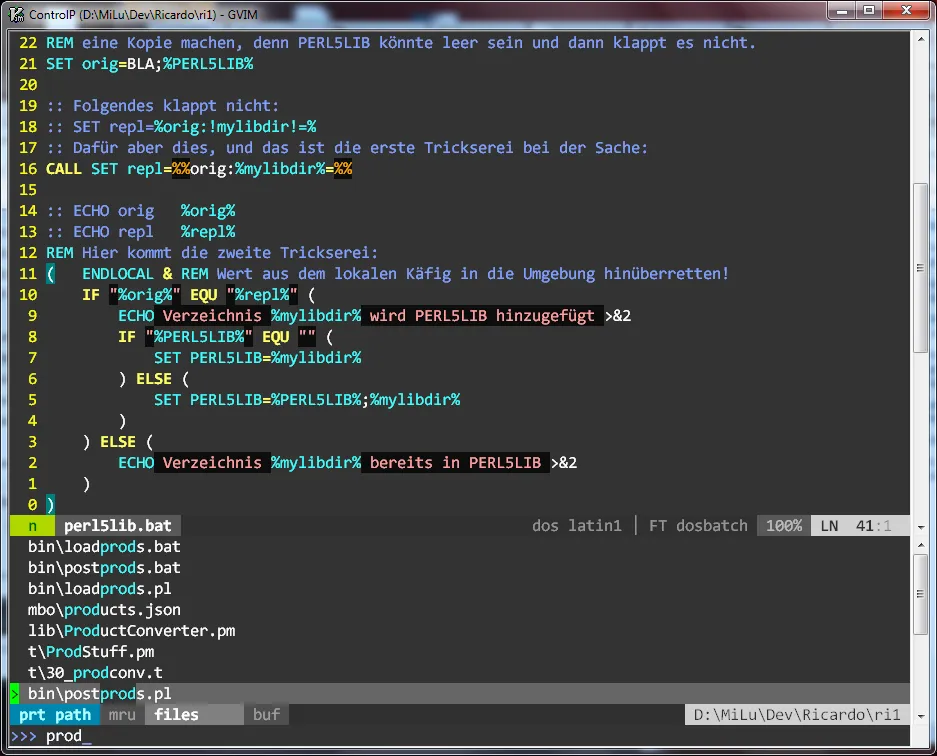Click perl5lib.bat filename in status line
The height and width of the screenshot is (756, 937).
coord(118,526)
